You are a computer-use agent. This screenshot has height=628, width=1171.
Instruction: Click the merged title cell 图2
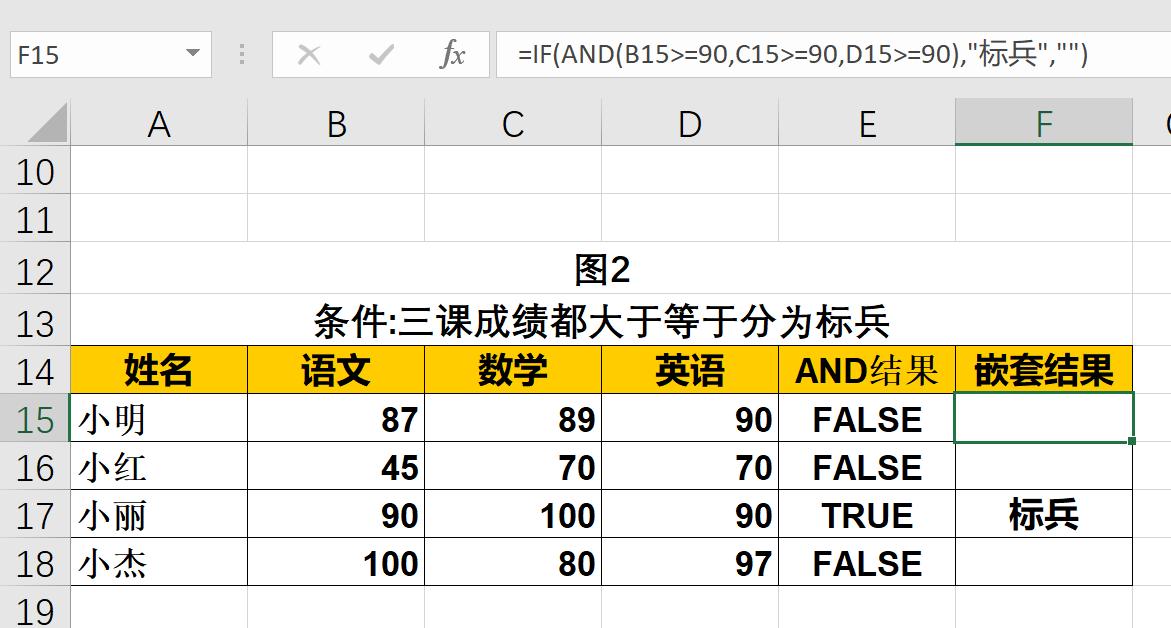601,269
